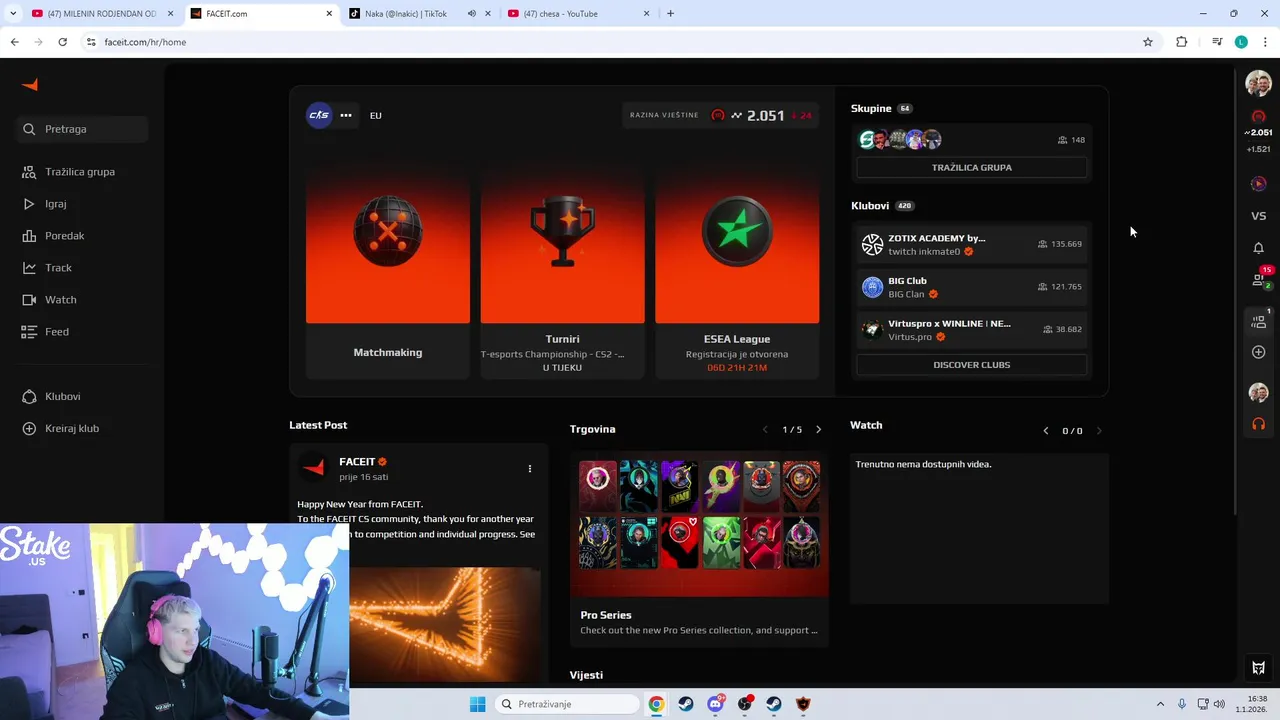Click the FACEIT logo in sidebar
The width and height of the screenshot is (1280, 720).
tap(30, 85)
